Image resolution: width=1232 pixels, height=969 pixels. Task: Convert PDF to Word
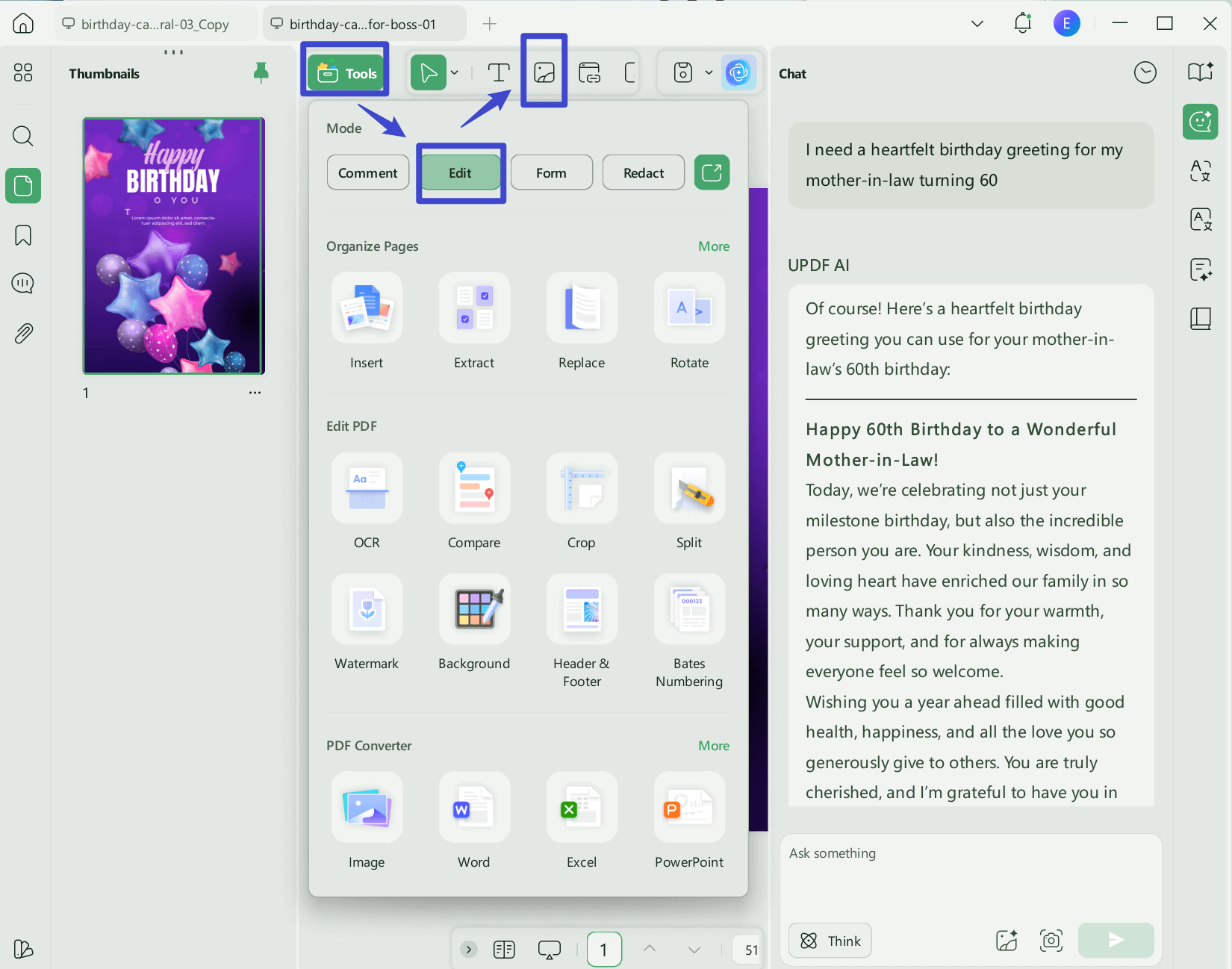tap(474, 807)
